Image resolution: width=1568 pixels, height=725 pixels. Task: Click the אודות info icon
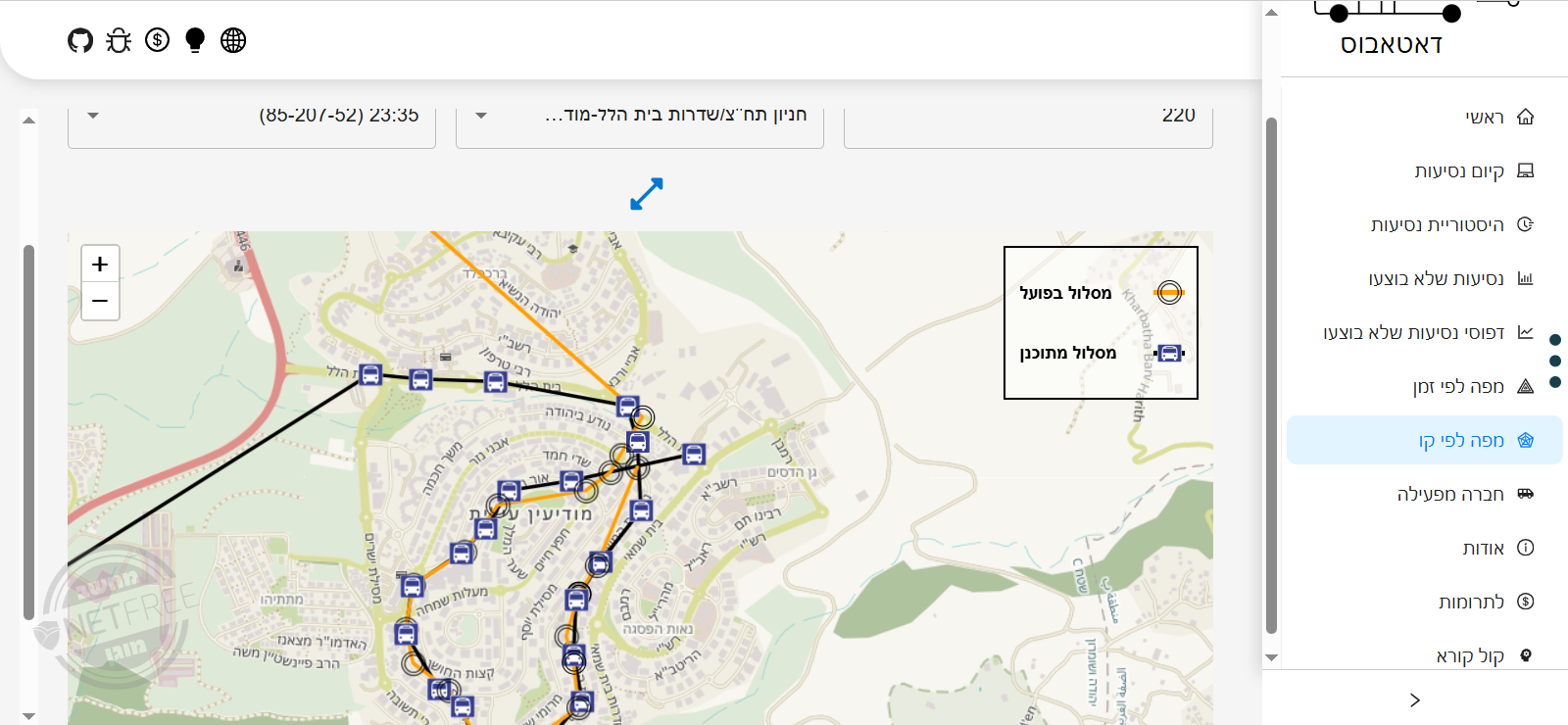(1525, 548)
